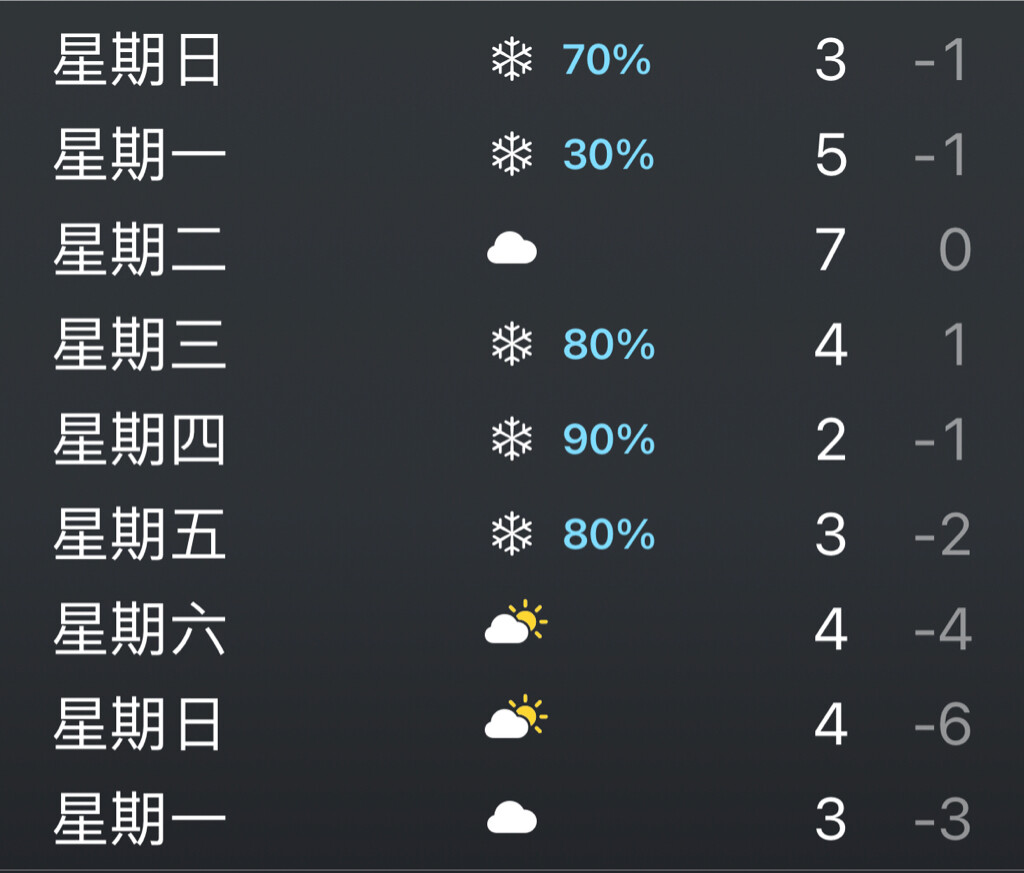
Task: Click the cloud icon in last 星期一 row
Action: coord(512,817)
